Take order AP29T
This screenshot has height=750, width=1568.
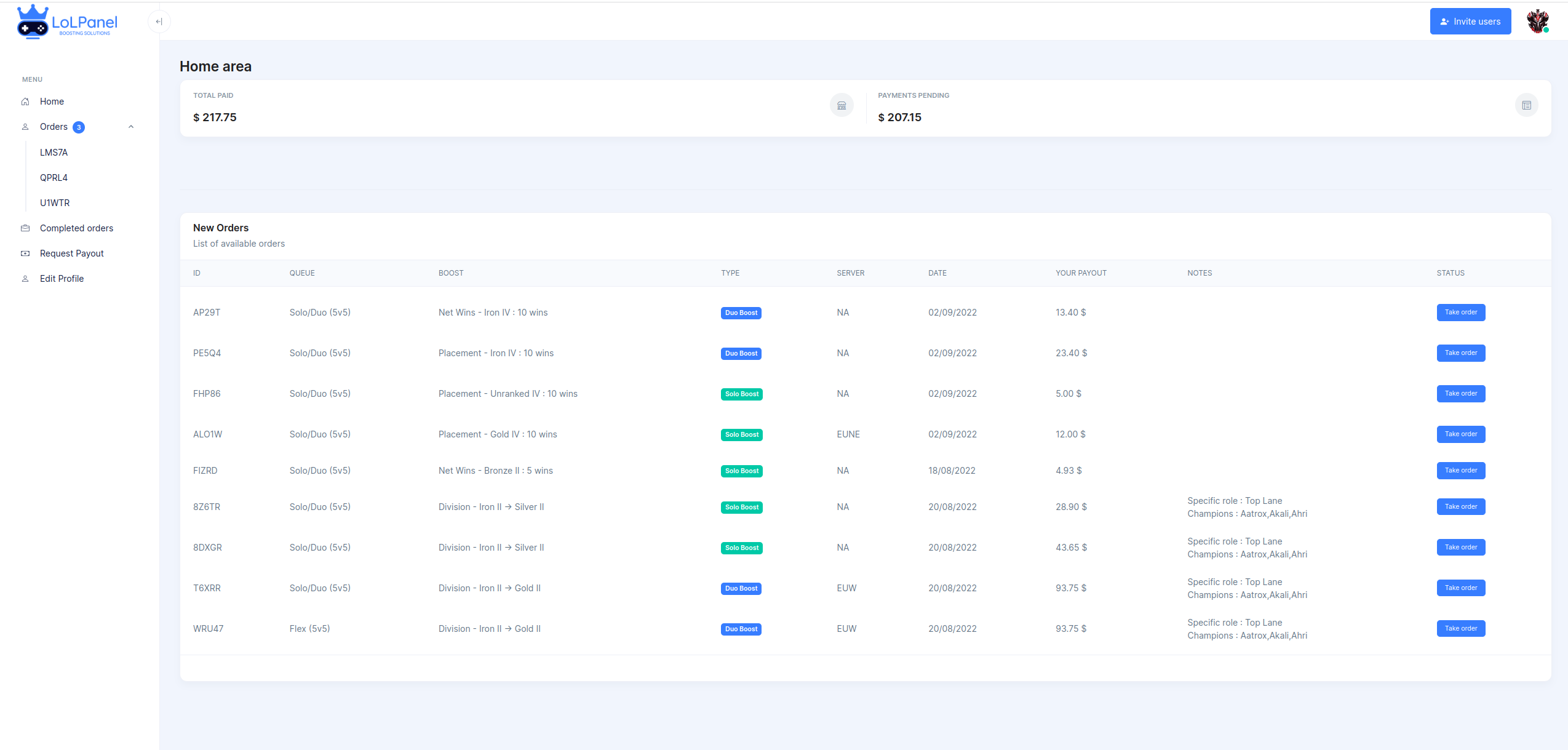[x=1460, y=313]
